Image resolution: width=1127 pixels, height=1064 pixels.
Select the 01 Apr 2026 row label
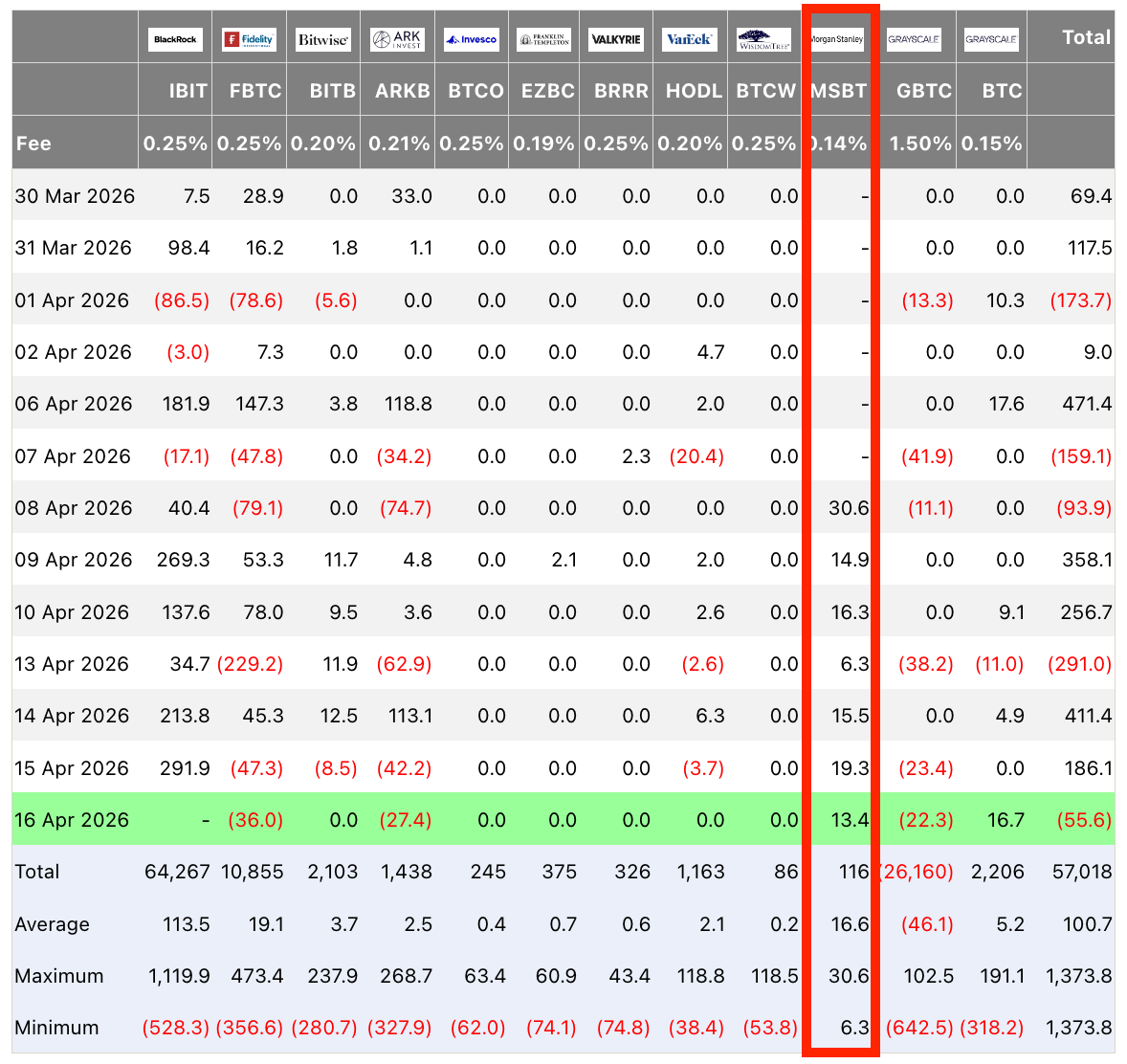click(x=72, y=299)
